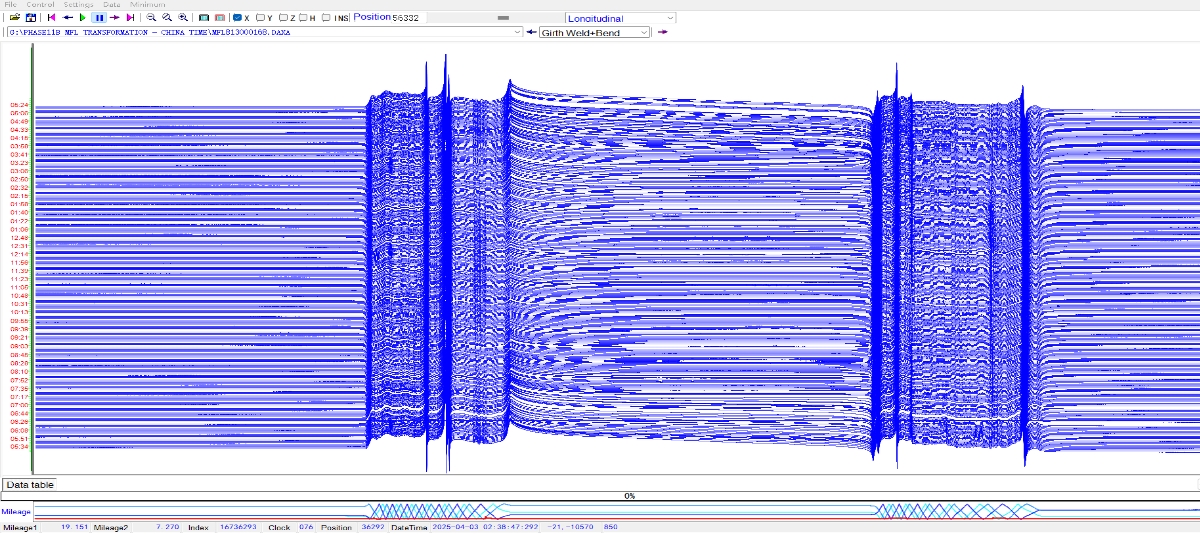This screenshot has width=1200, height=534.
Task: Select the 12:31 clock position label
Action: (19, 246)
